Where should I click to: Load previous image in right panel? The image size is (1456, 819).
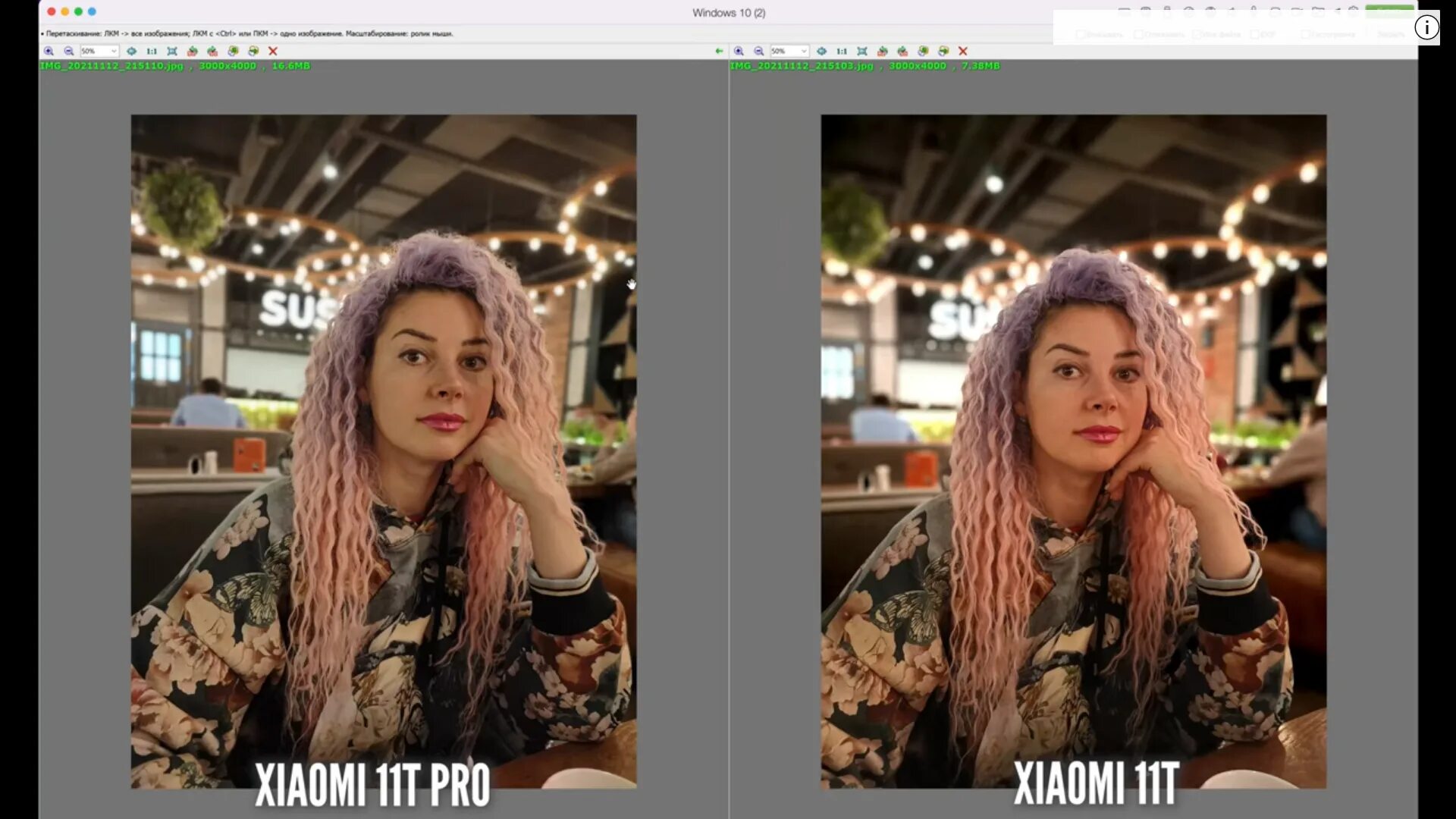click(x=923, y=51)
